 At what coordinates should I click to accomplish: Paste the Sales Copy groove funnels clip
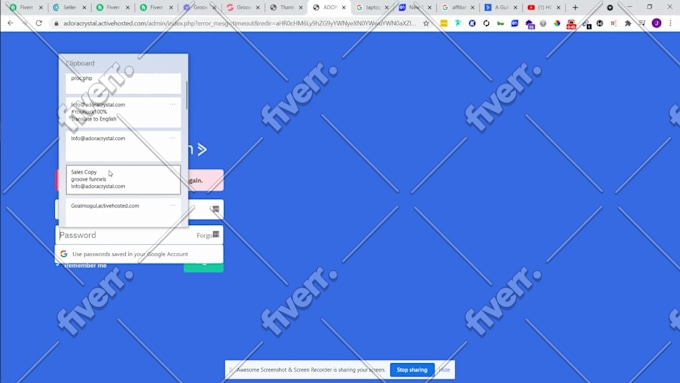[x=123, y=179]
